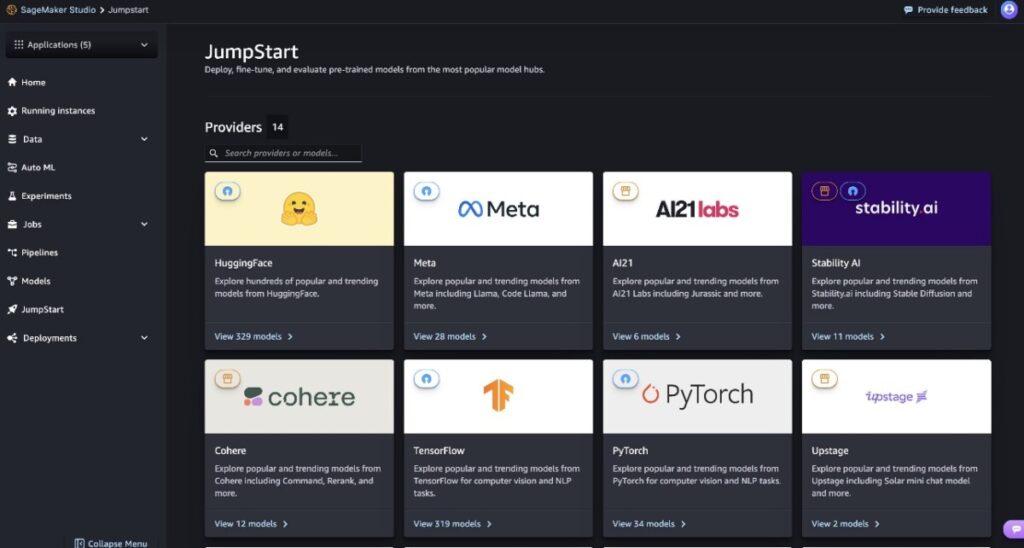This screenshot has width=1024, height=548.
Task: Open the cohere logo thumbnail
Action: click(x=299, y=396)
